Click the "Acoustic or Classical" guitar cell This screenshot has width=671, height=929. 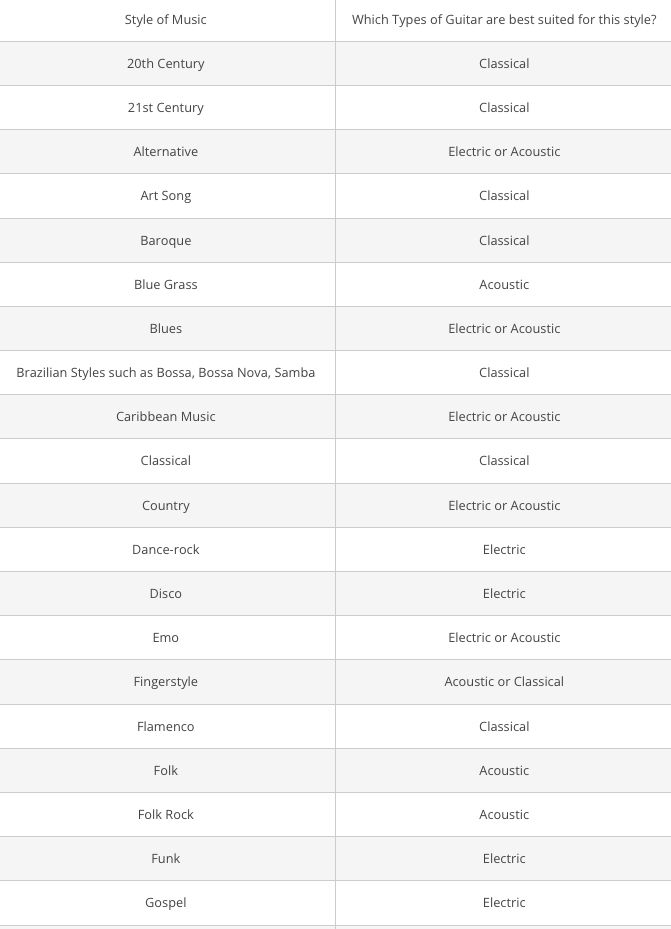[504, 682]
